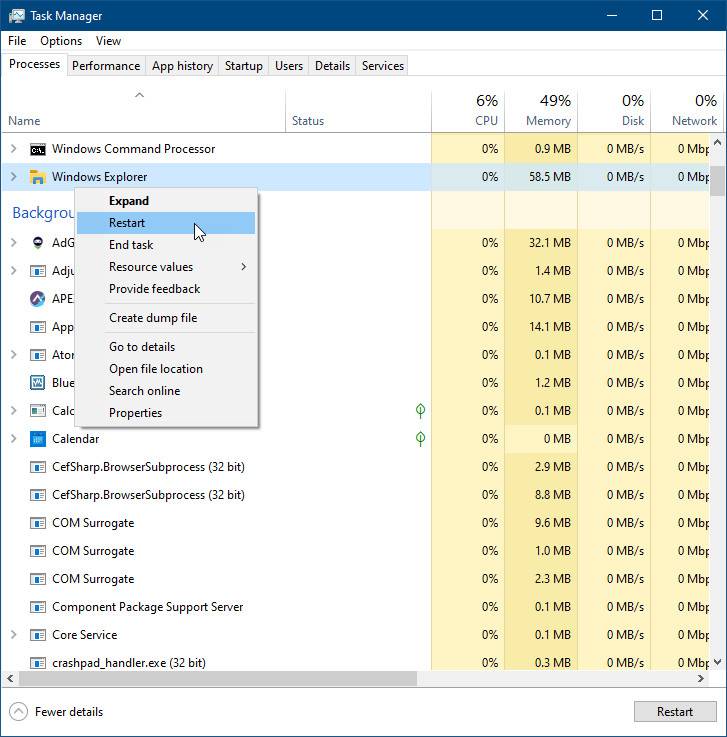Switch to the Users tab
The height and width of the screenshot is (737, 727).
[x=289, y=66]
